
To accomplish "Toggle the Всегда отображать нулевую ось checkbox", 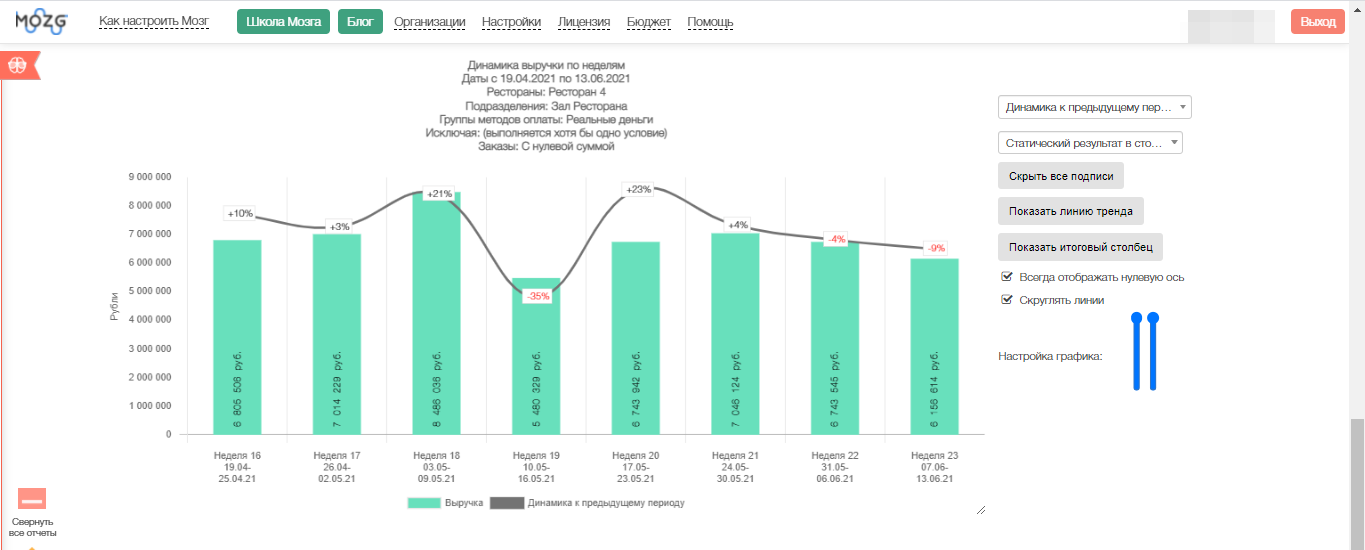I will (x=1007, y=277).
